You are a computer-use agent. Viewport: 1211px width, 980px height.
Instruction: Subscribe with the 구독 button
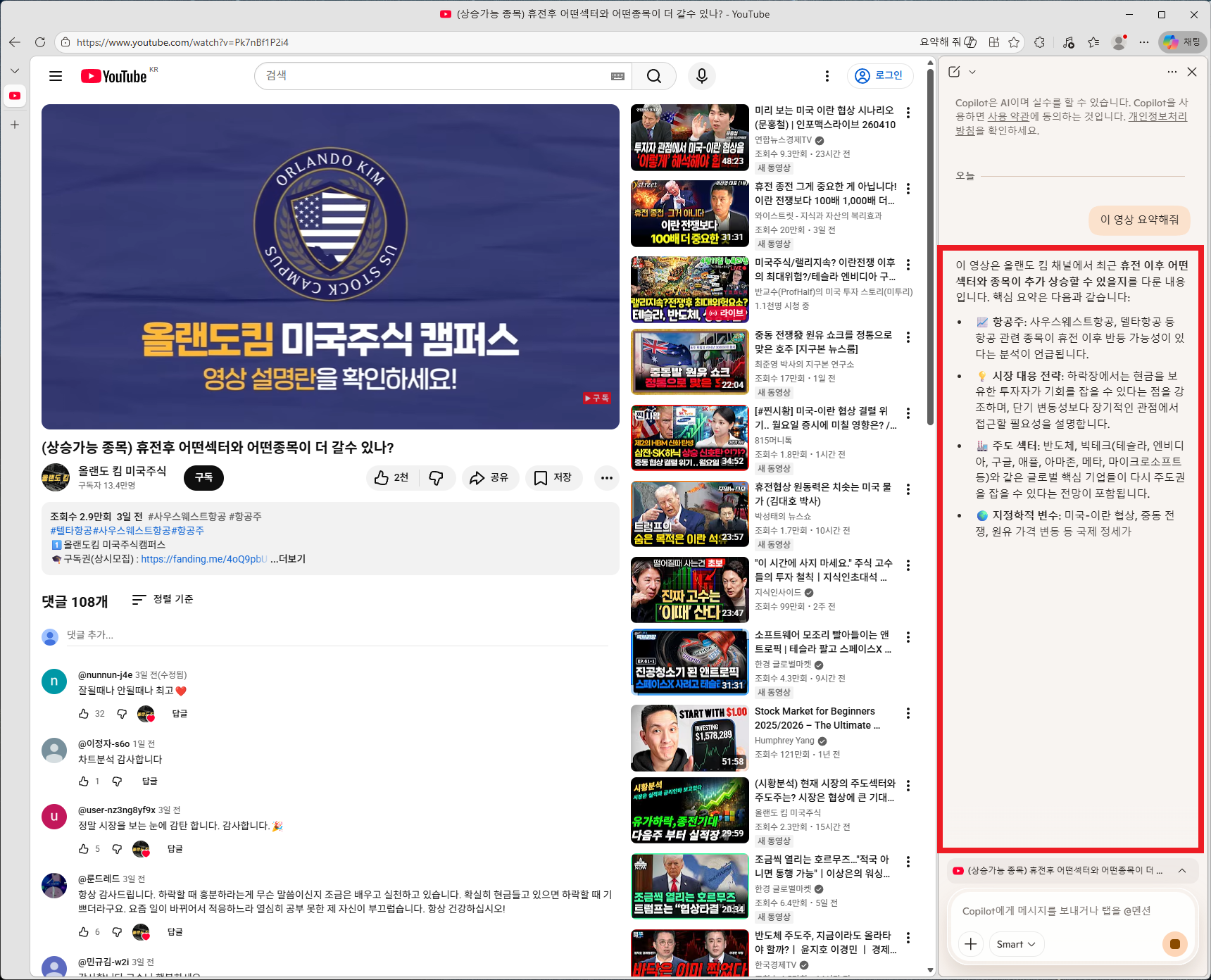tap(203, 477)
